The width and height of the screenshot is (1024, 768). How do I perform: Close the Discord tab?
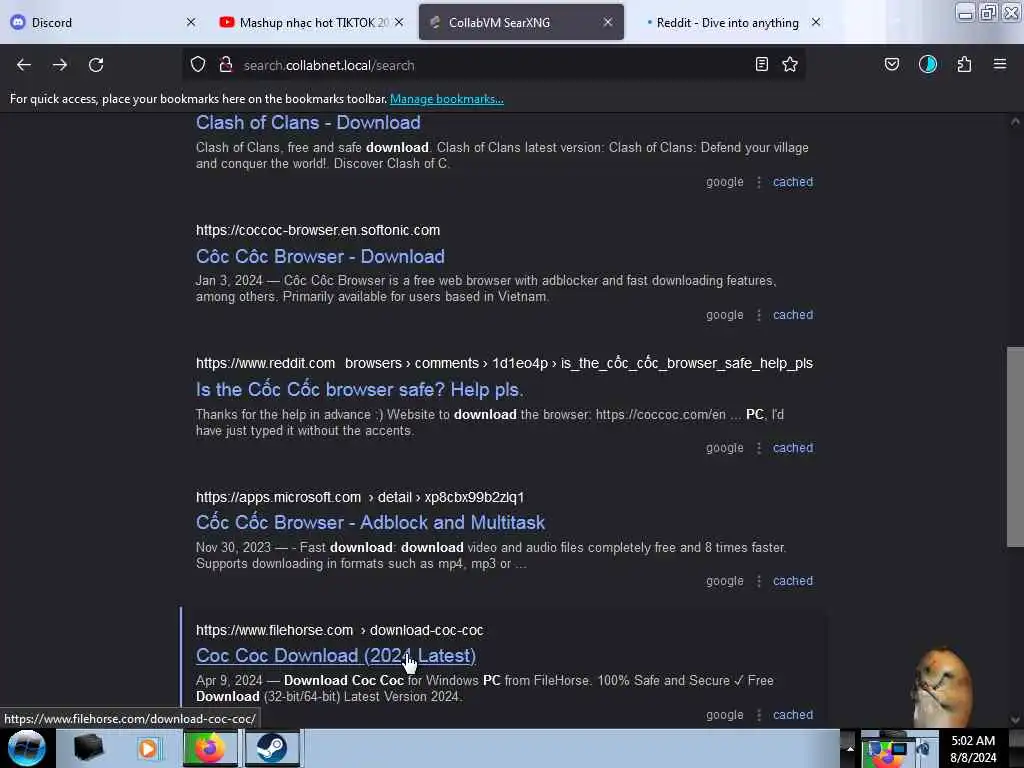[191, 22]
